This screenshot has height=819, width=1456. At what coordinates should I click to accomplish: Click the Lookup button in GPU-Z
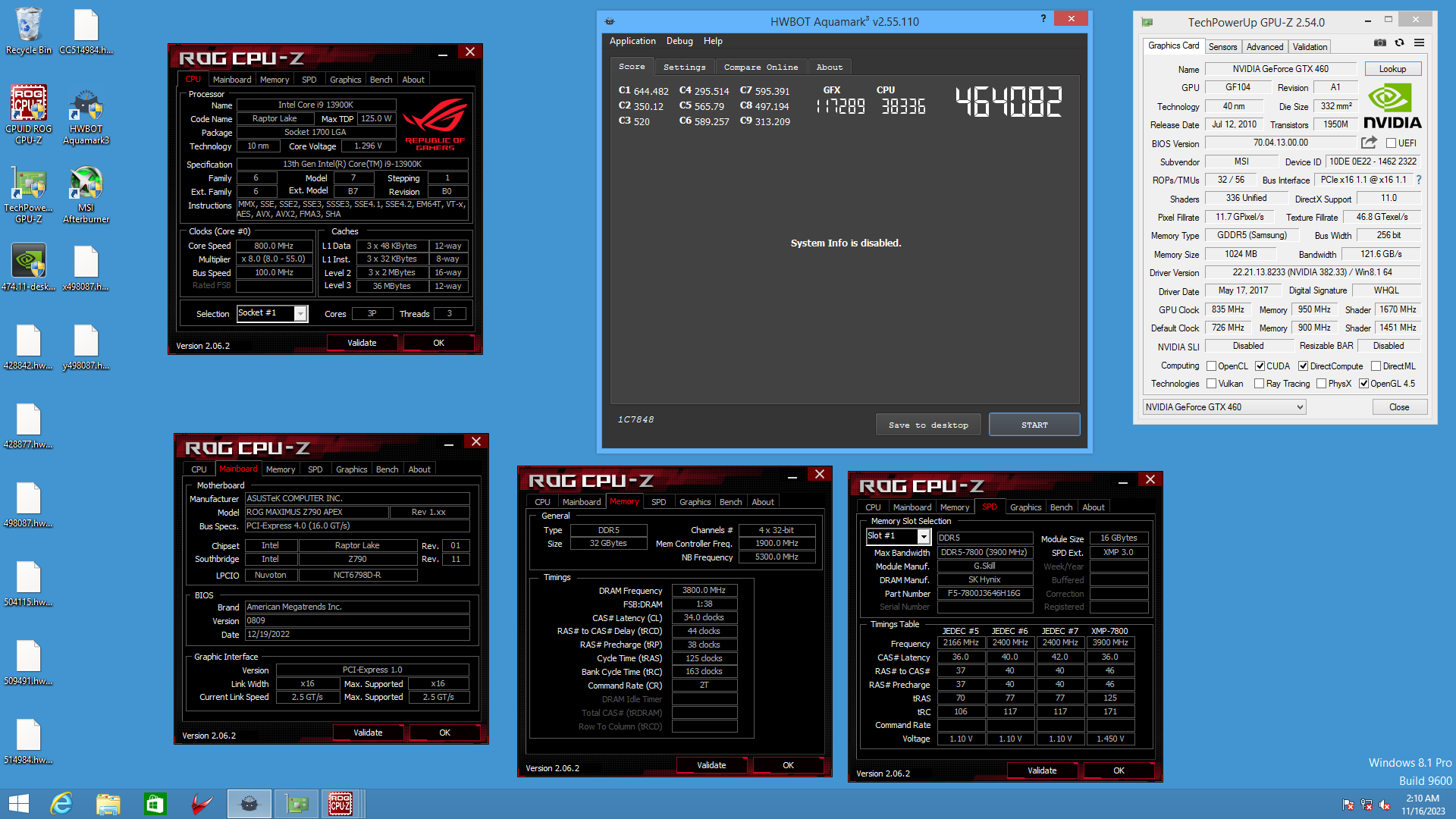tap(1392, 69)
